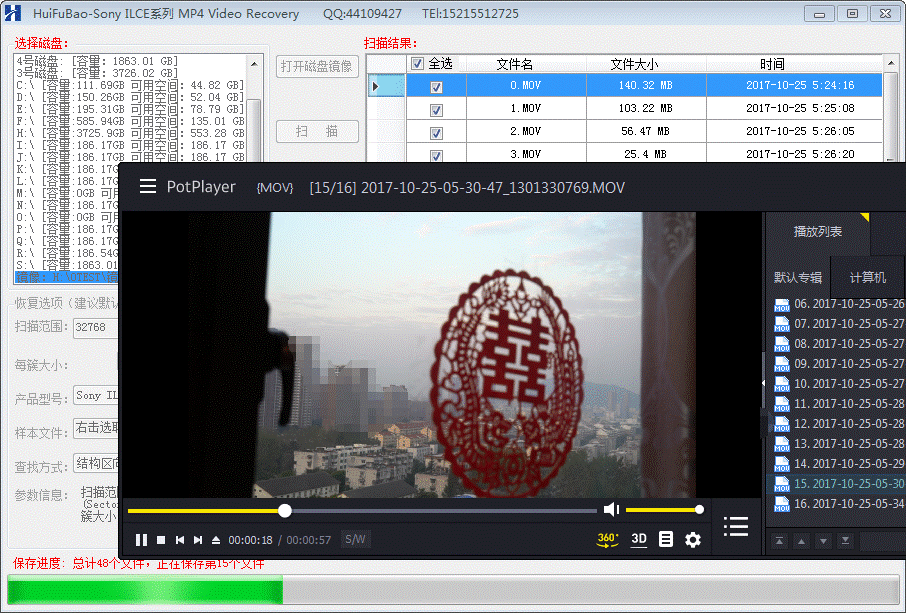The image size is (906, 613).
Task: Enable 360° video mode
Action: (607, 539)
